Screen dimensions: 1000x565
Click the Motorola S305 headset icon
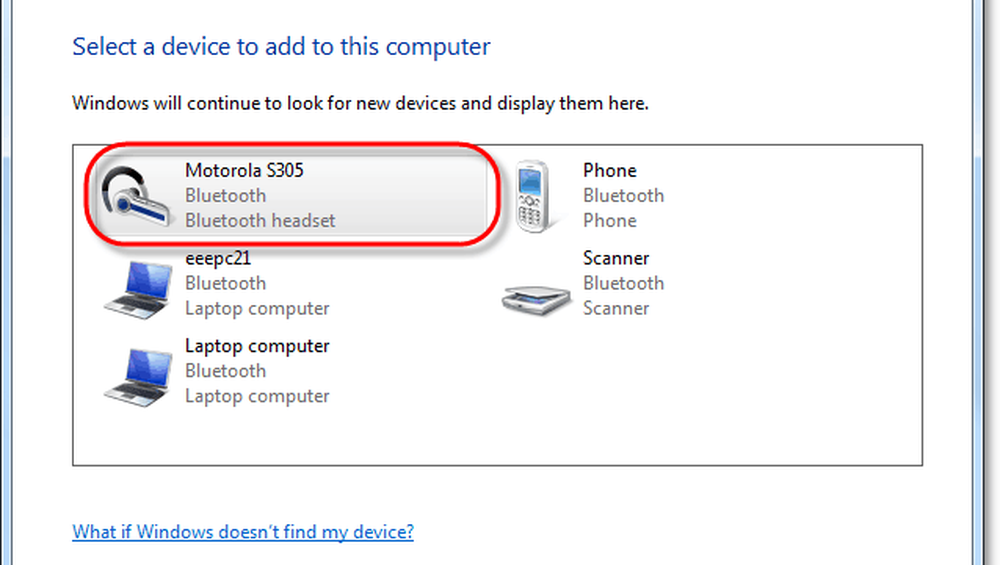pos(137,196)
